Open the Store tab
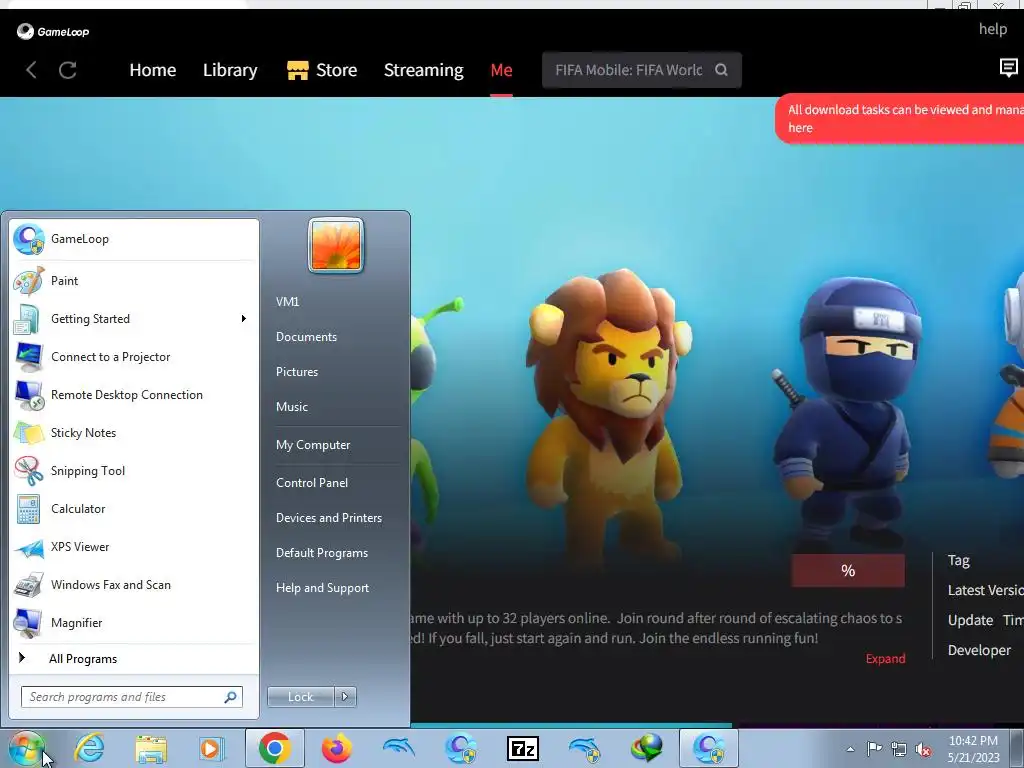 [x=322, y=70]
